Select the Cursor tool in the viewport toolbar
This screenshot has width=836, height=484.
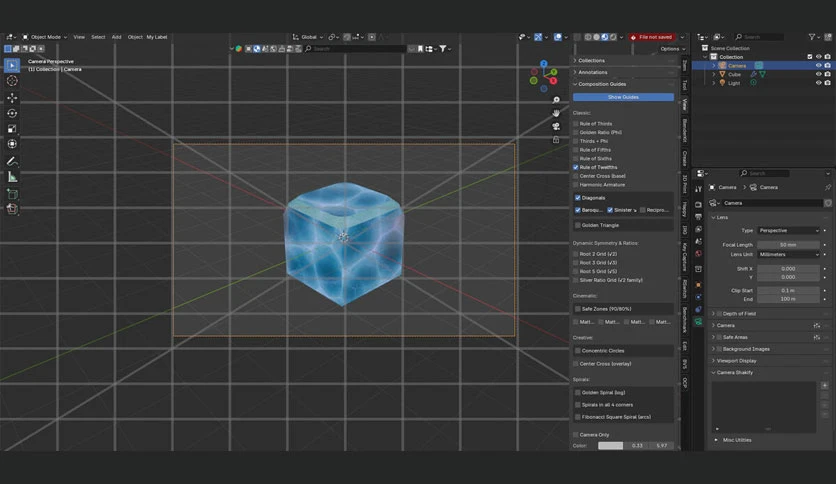tap(12, 81)
